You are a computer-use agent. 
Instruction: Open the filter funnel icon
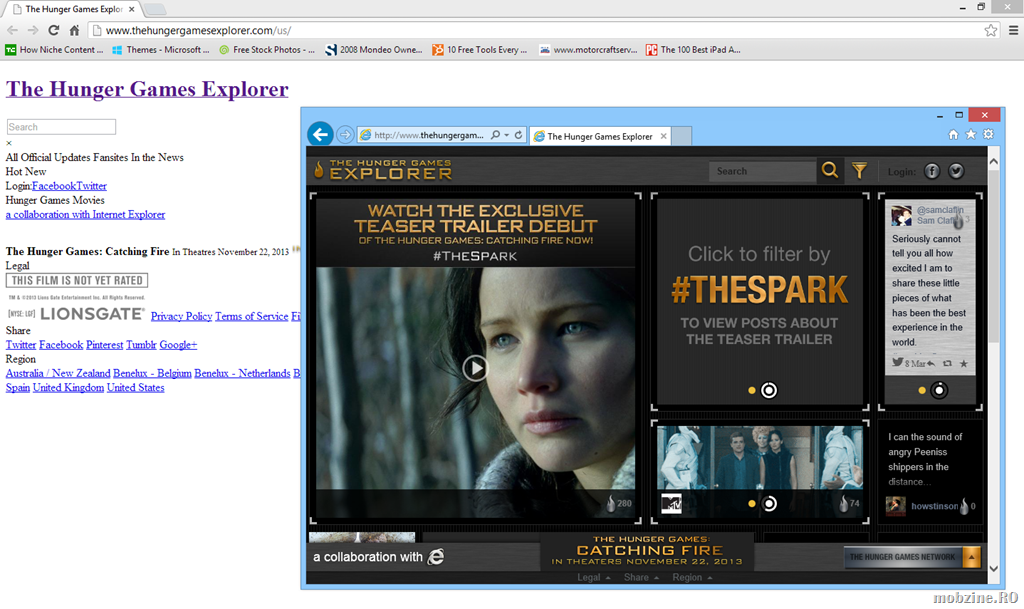pyautogui.click(x=859, y=171)
